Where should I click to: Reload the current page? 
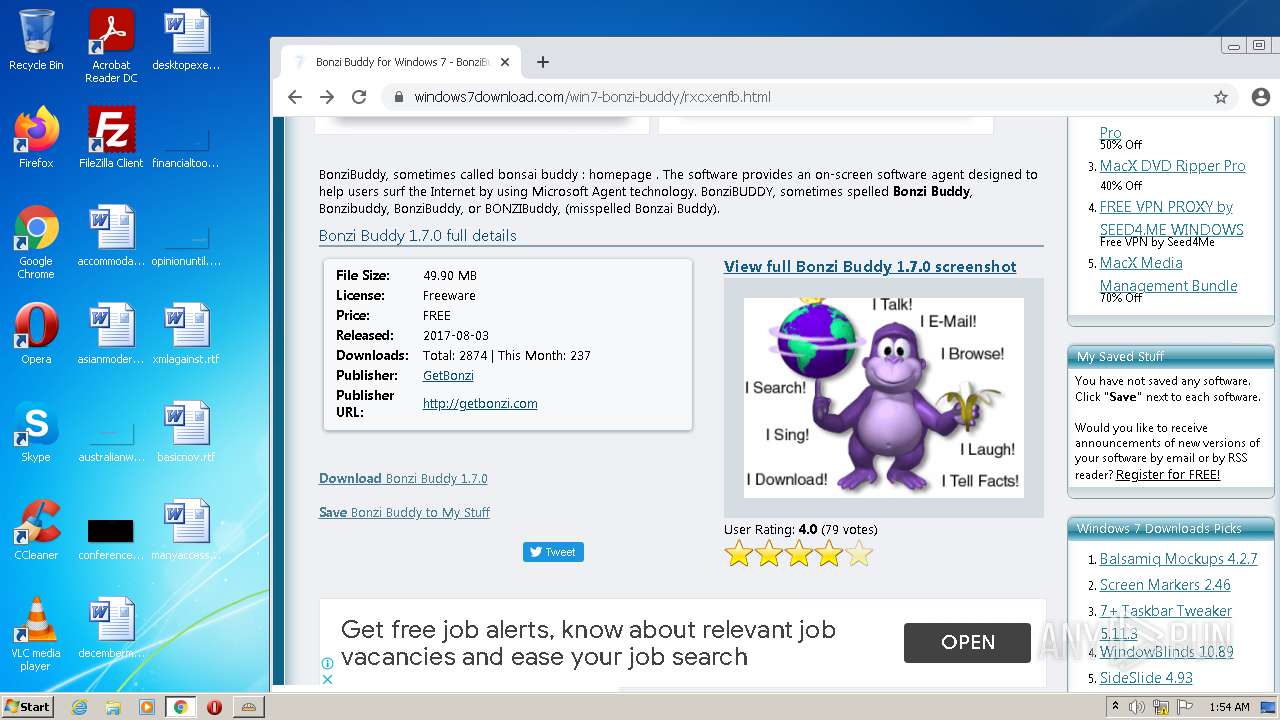pos(359,97)
